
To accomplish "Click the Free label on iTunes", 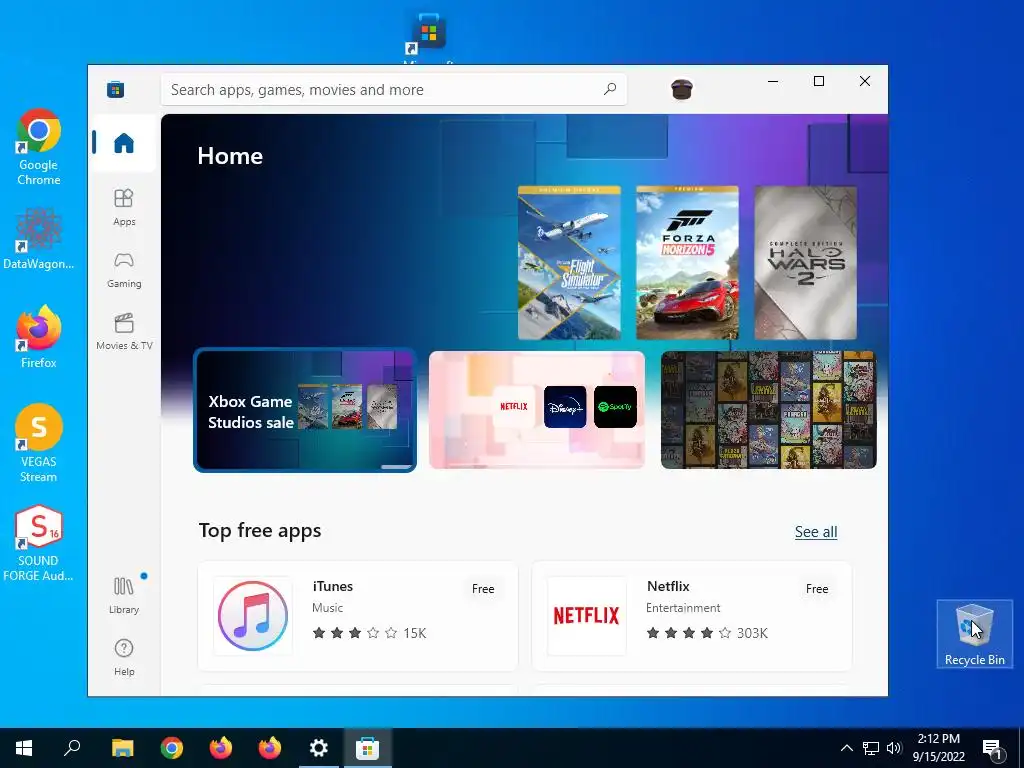I will (x=483, y=588).
